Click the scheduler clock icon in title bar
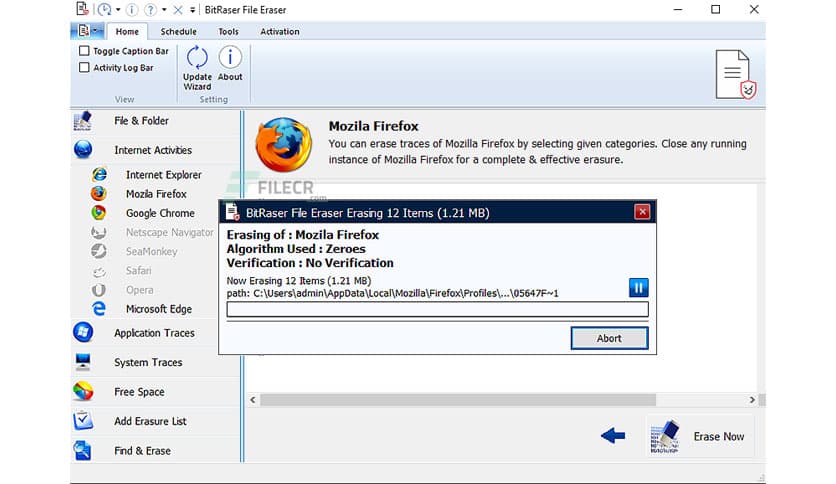This screenshot has height=484, width=836. tap(105, 10)
